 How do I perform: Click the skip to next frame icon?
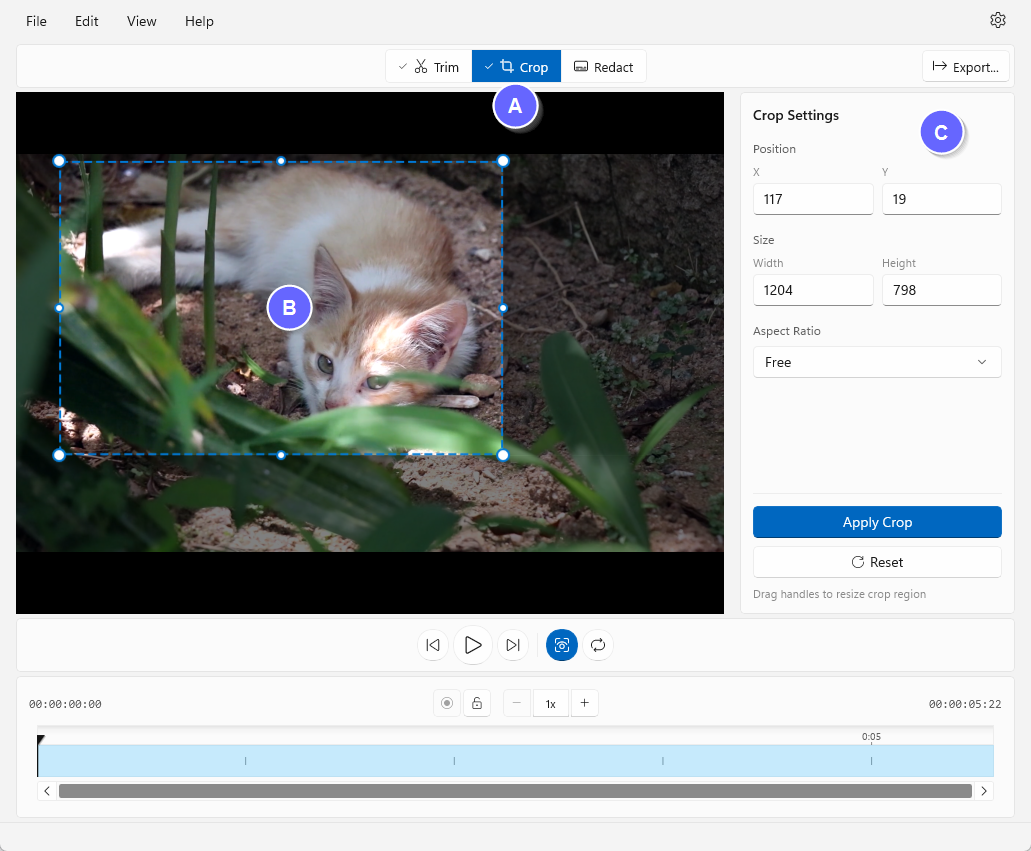513,645
